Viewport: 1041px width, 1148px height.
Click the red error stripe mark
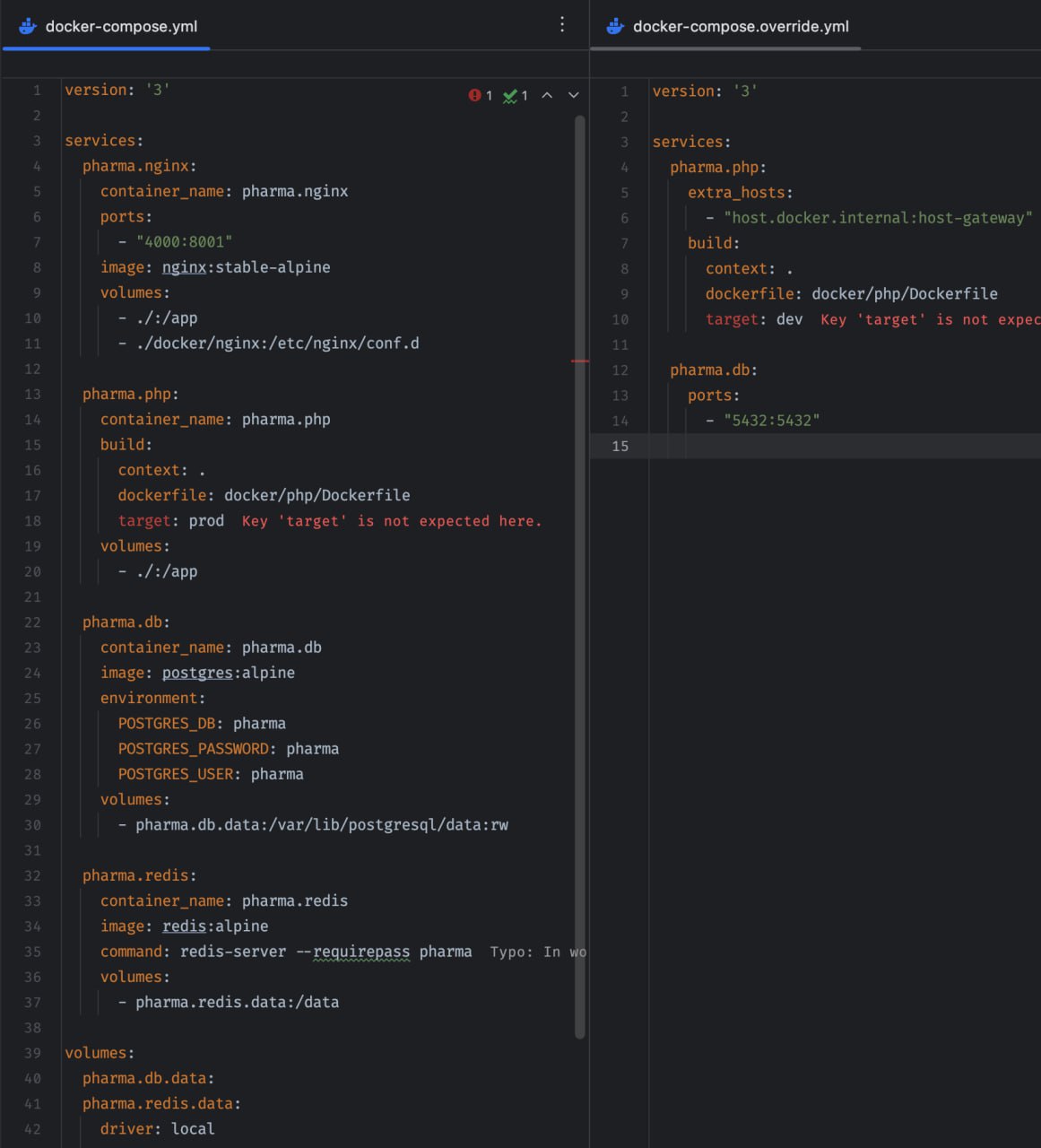pyautogui.click(x=580, y=361)
